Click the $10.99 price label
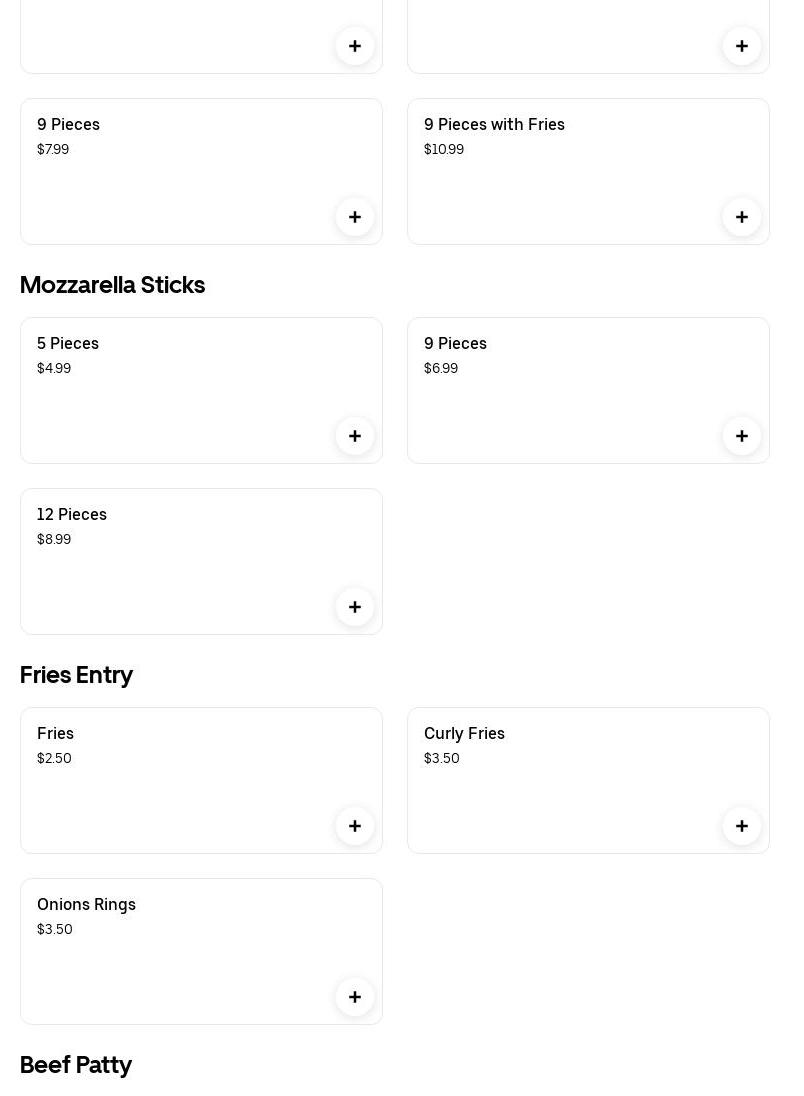Image resolution: width=804 pixels, height=1096 pixels. tap(444, 149)
